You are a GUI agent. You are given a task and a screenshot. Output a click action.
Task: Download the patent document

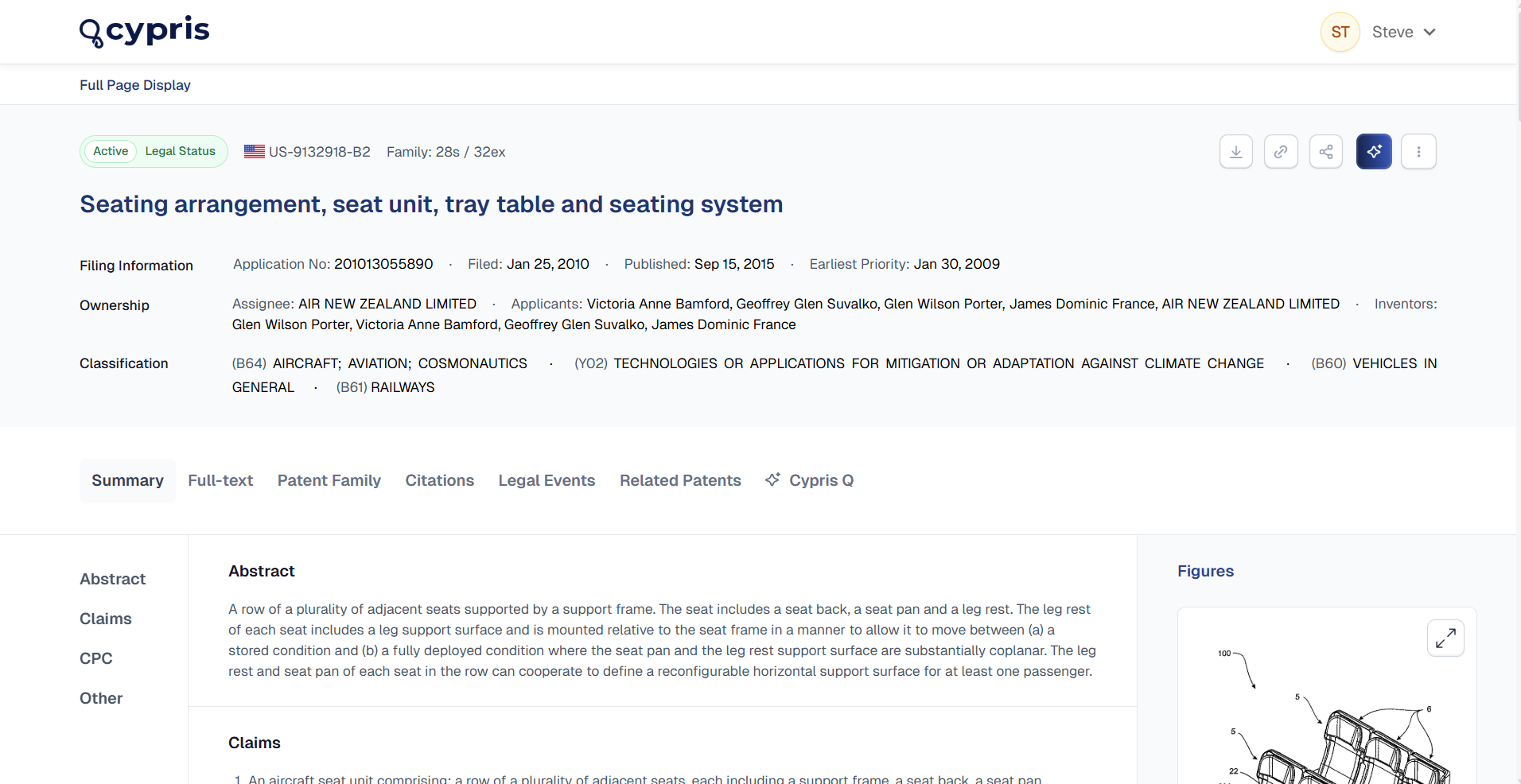[1236, 152]
